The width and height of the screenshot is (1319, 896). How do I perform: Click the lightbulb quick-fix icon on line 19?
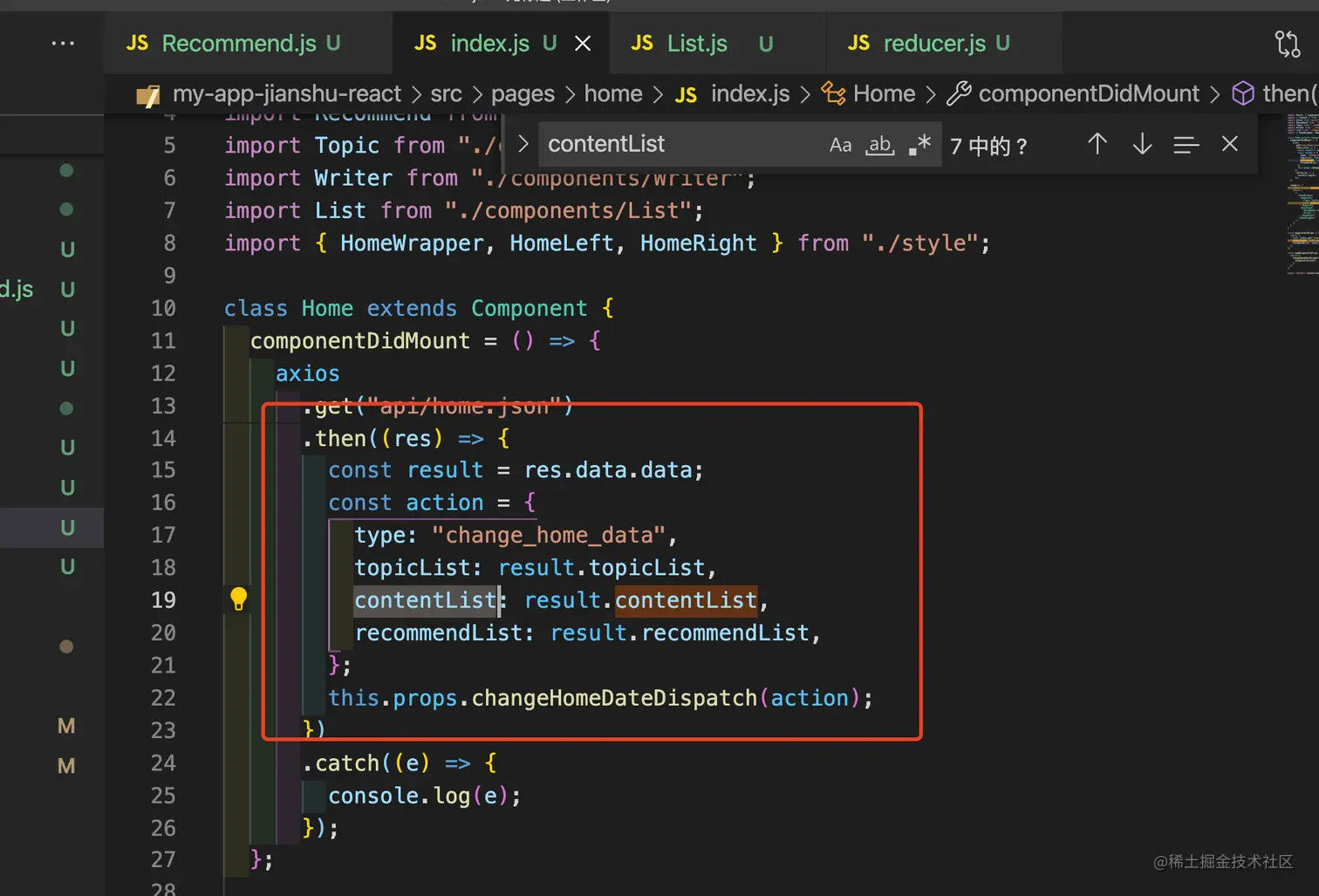[238, 598]
